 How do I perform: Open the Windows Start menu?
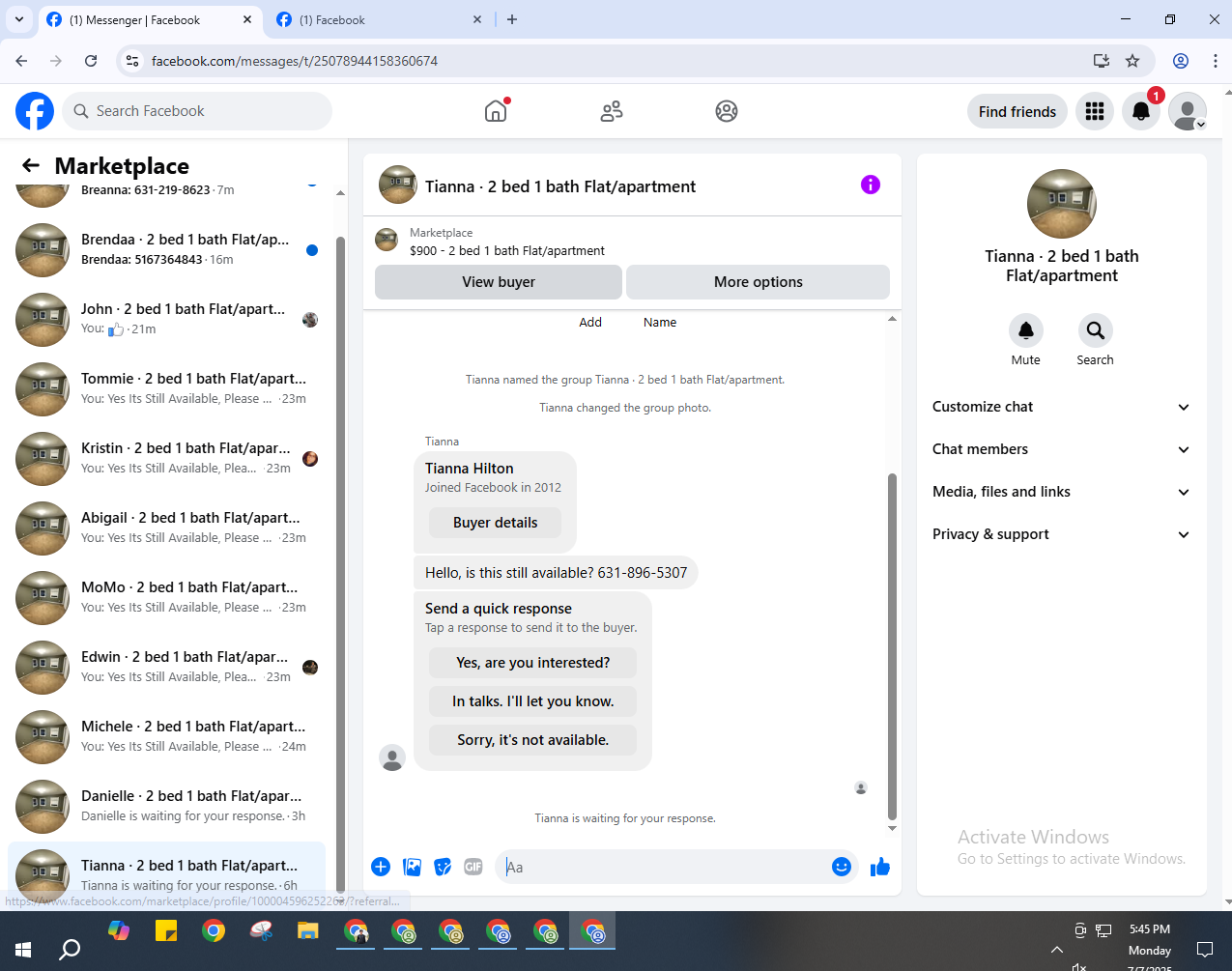point(23,949)
